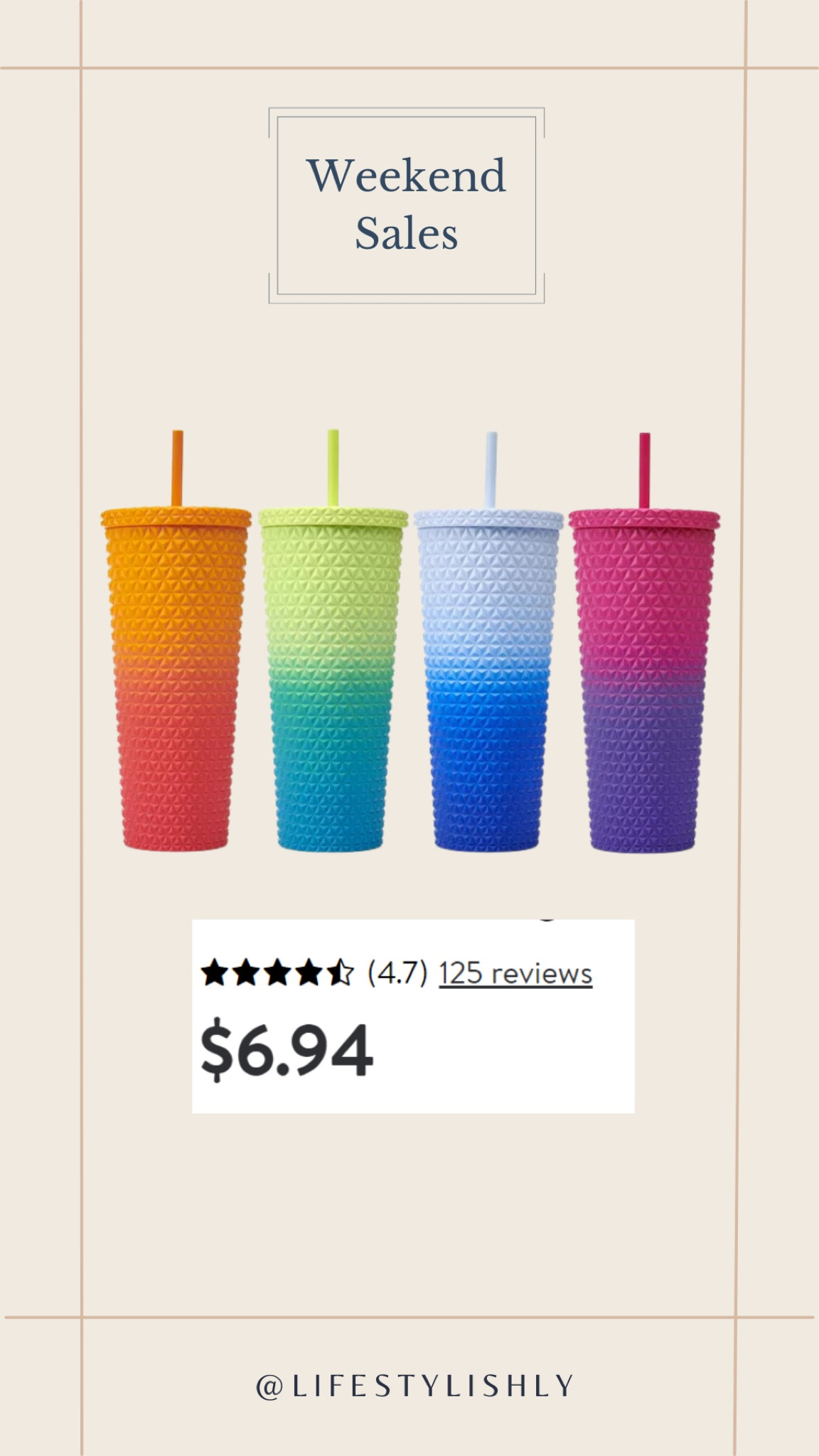Click the orange straw of first tumbler
The height and width of the screenshot is (1456, 819).
(x=177, y=468)
